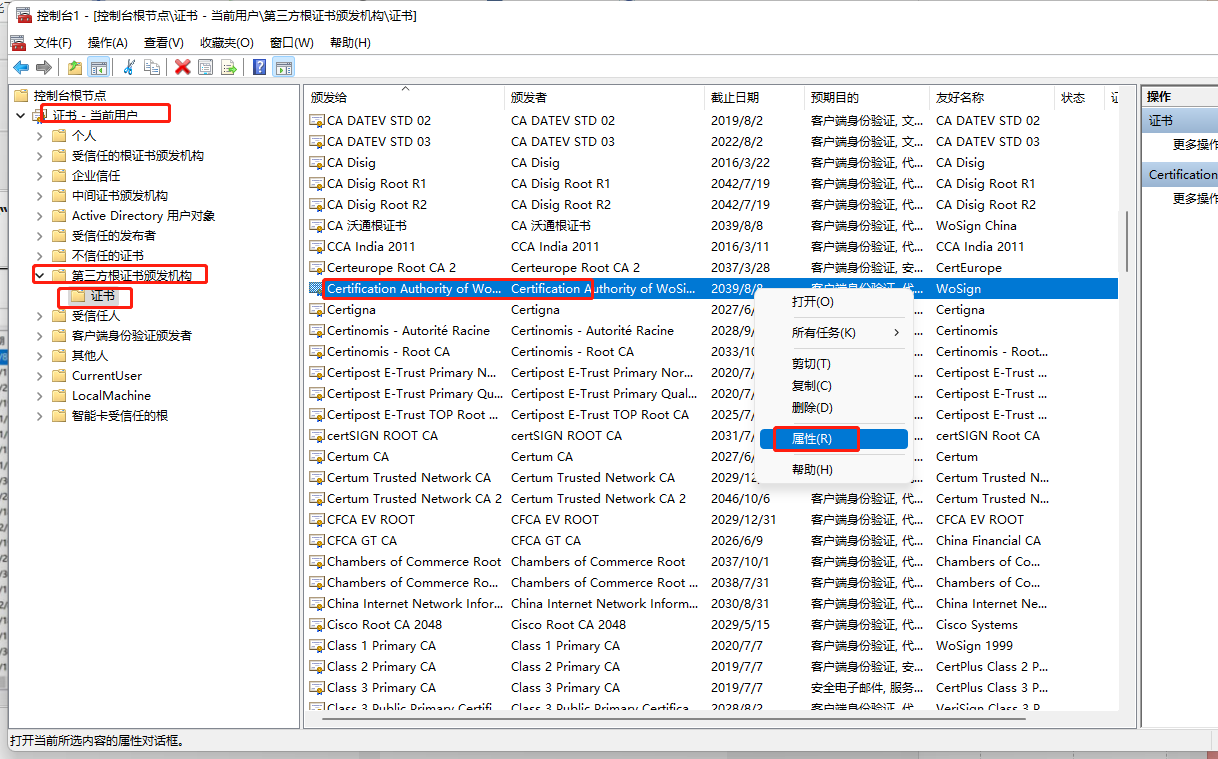Open the 操作(A) menu
Screen dimensions: 1218x759
tap(108, 42)
